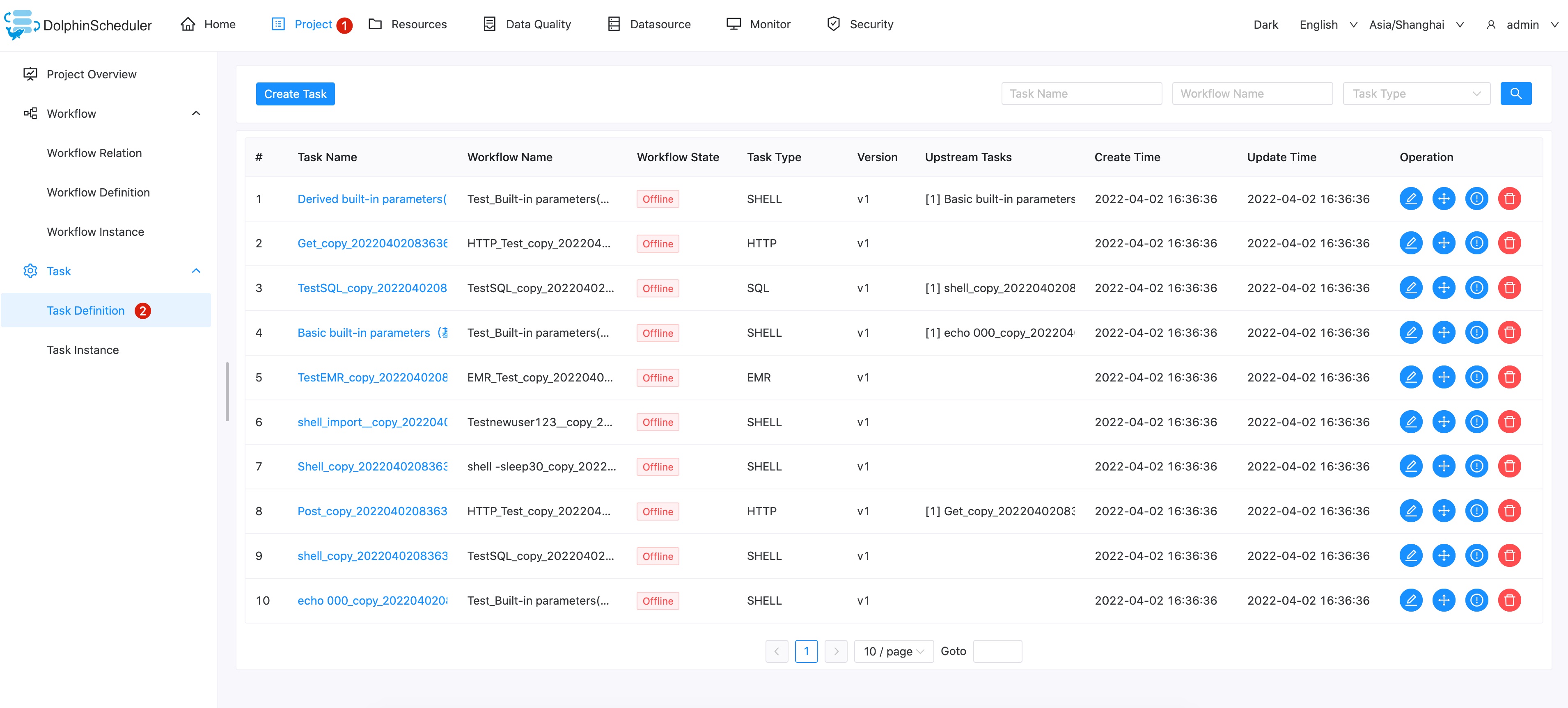Delete the TestEMR_copy task via trash icon

(1509, 377)
